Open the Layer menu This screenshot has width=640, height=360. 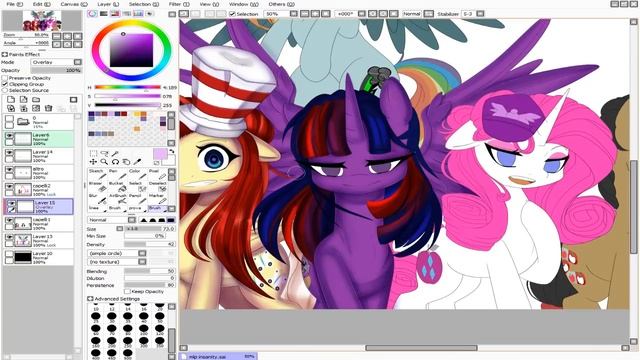coord(108,4)
